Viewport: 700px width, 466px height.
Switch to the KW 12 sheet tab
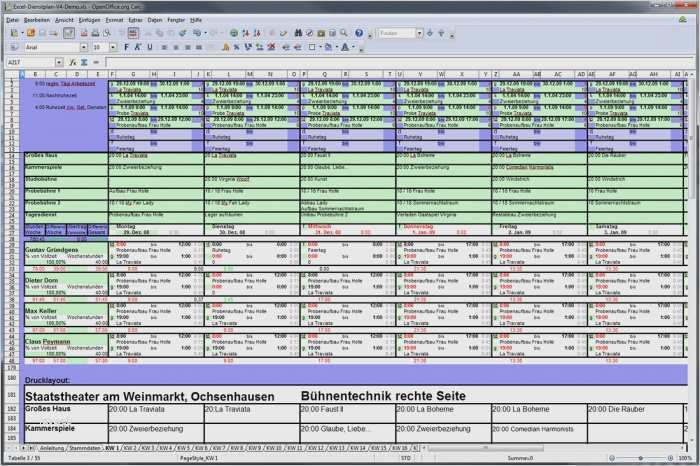(x=316, y=448)
